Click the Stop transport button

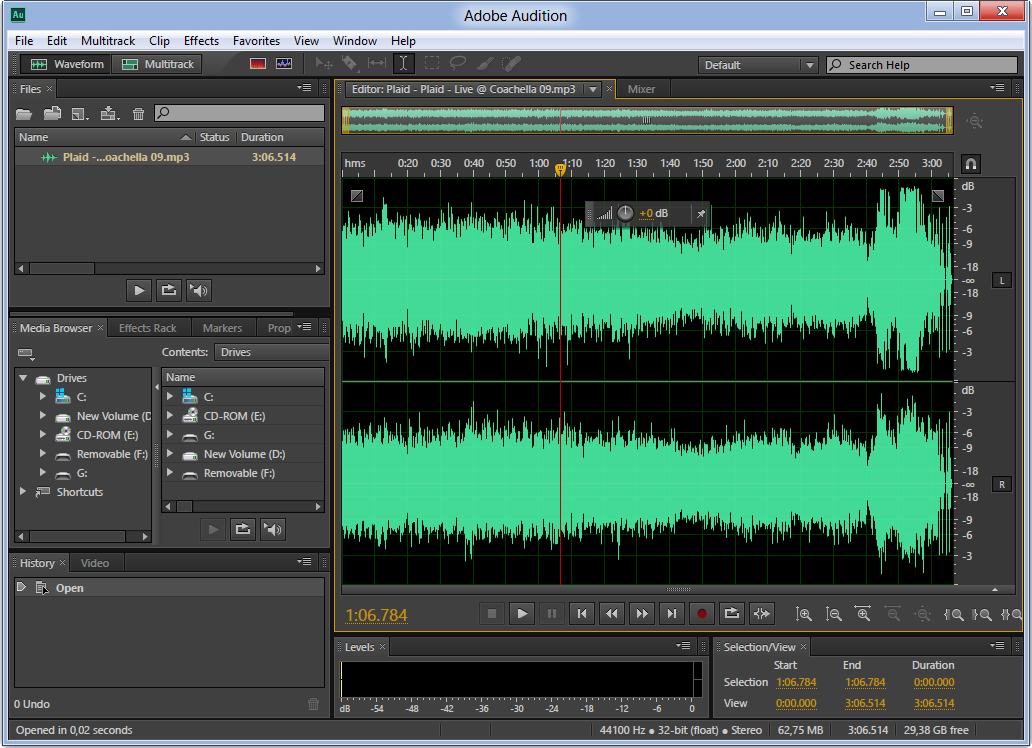click(491, 614)
